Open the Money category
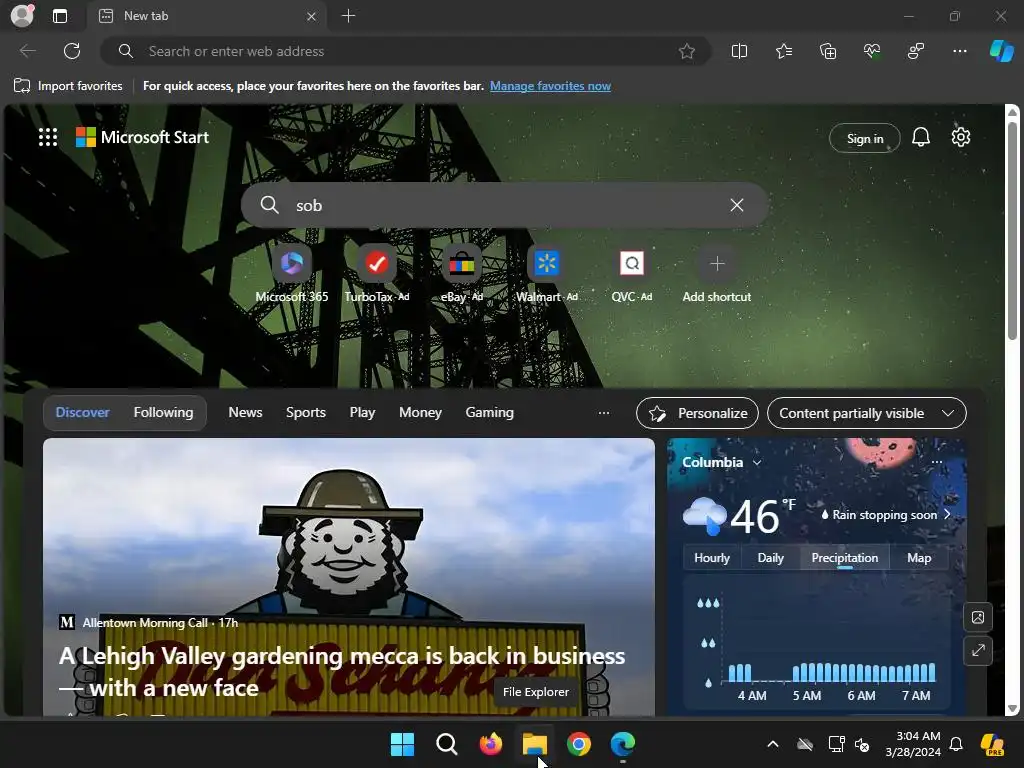Image resolution: width=1024 pixels, height=768 pixels. 420,412
